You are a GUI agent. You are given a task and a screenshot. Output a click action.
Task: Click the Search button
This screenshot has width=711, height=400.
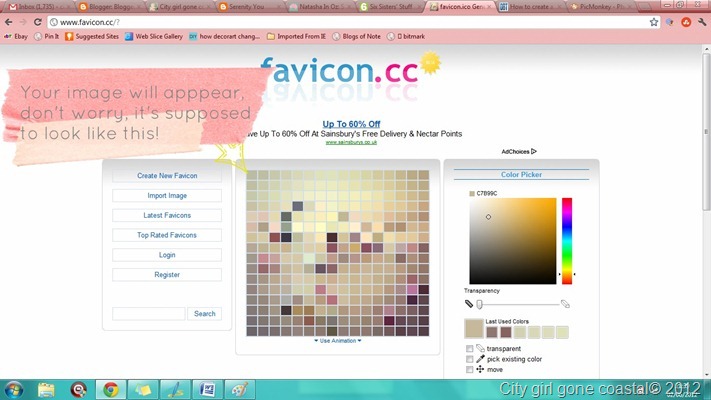(205, 313)
